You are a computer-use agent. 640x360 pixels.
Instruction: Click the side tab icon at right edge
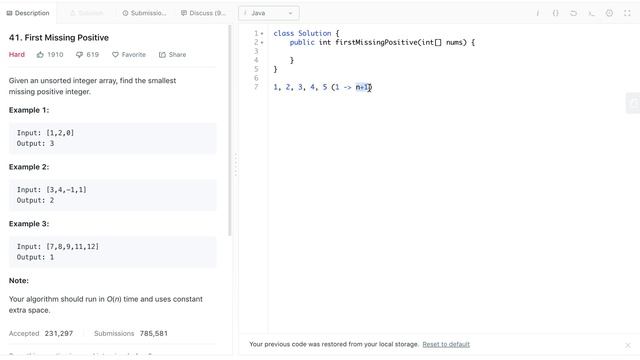pos(633,103)
